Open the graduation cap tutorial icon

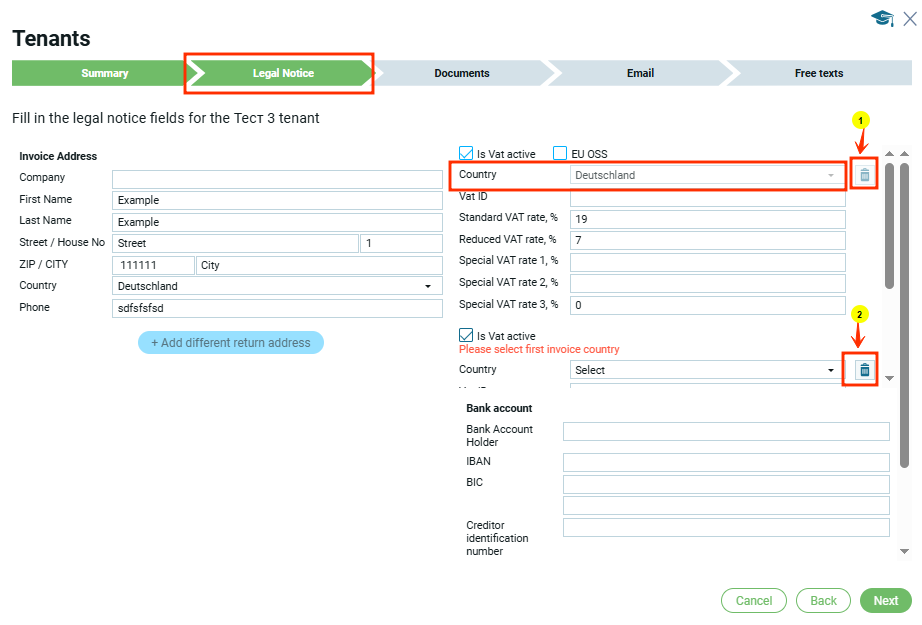point(881,18)
